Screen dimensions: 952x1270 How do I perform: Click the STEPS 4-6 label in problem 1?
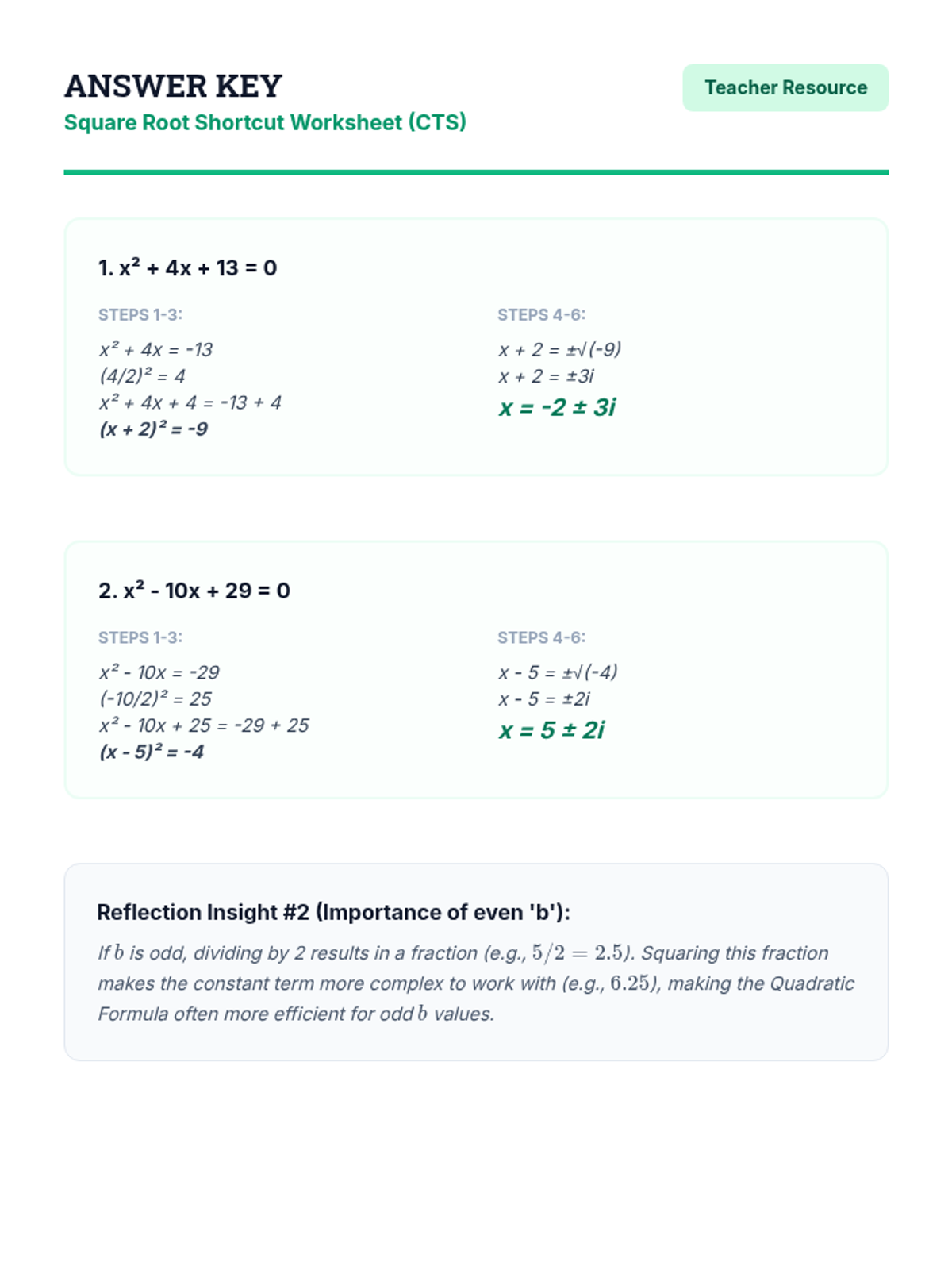tap(541, 315)
